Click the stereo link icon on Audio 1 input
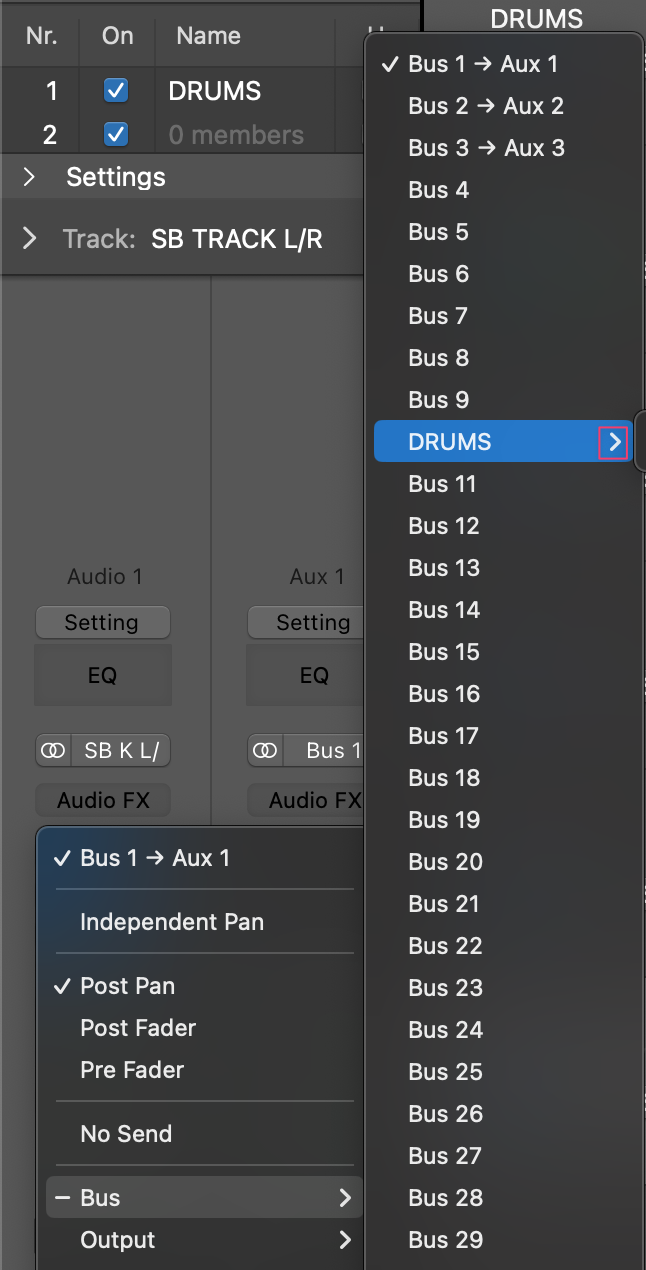646x1270 pixels. coord(54,751)
